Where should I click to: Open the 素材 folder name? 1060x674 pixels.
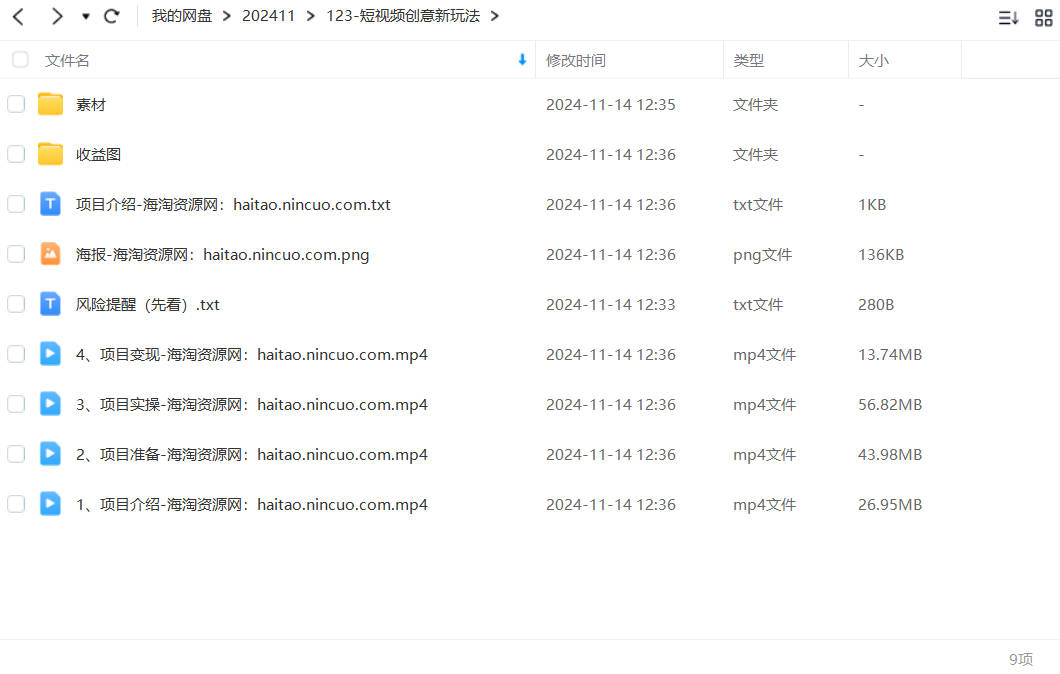click(91, 105)
